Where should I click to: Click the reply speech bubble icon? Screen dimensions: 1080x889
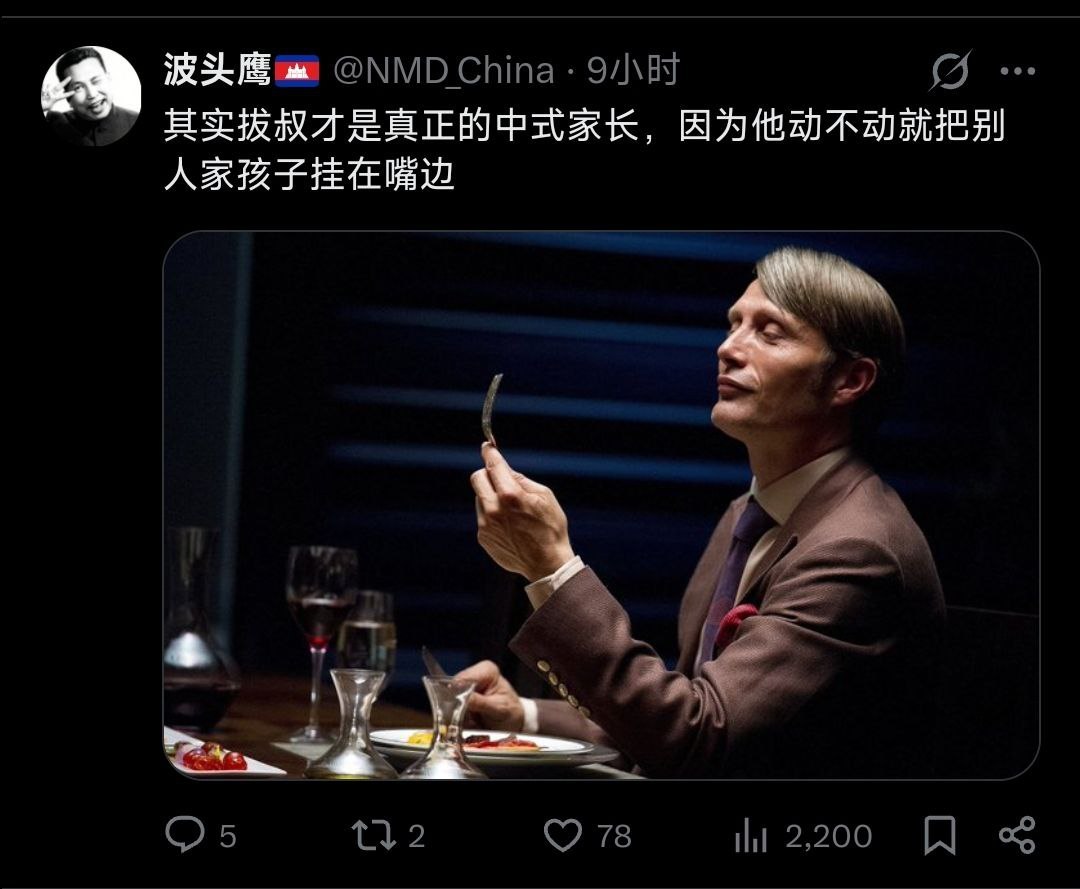(x=185, y=835)
